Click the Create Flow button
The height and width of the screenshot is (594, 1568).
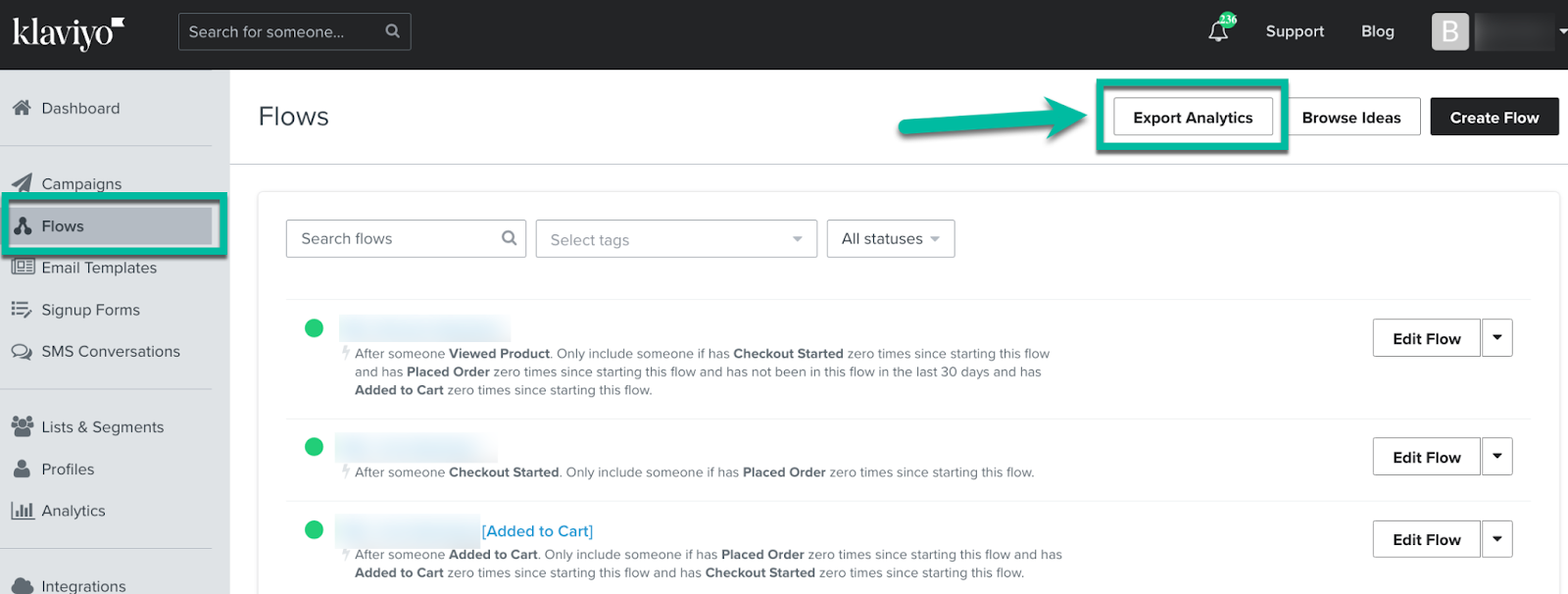tap(1494, 118)
